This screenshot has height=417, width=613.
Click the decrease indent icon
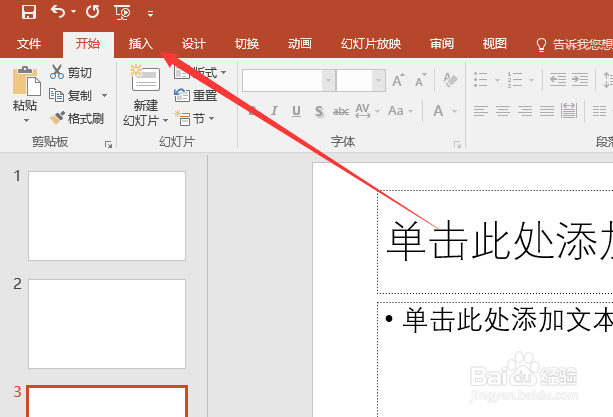[x=558, y=80]
